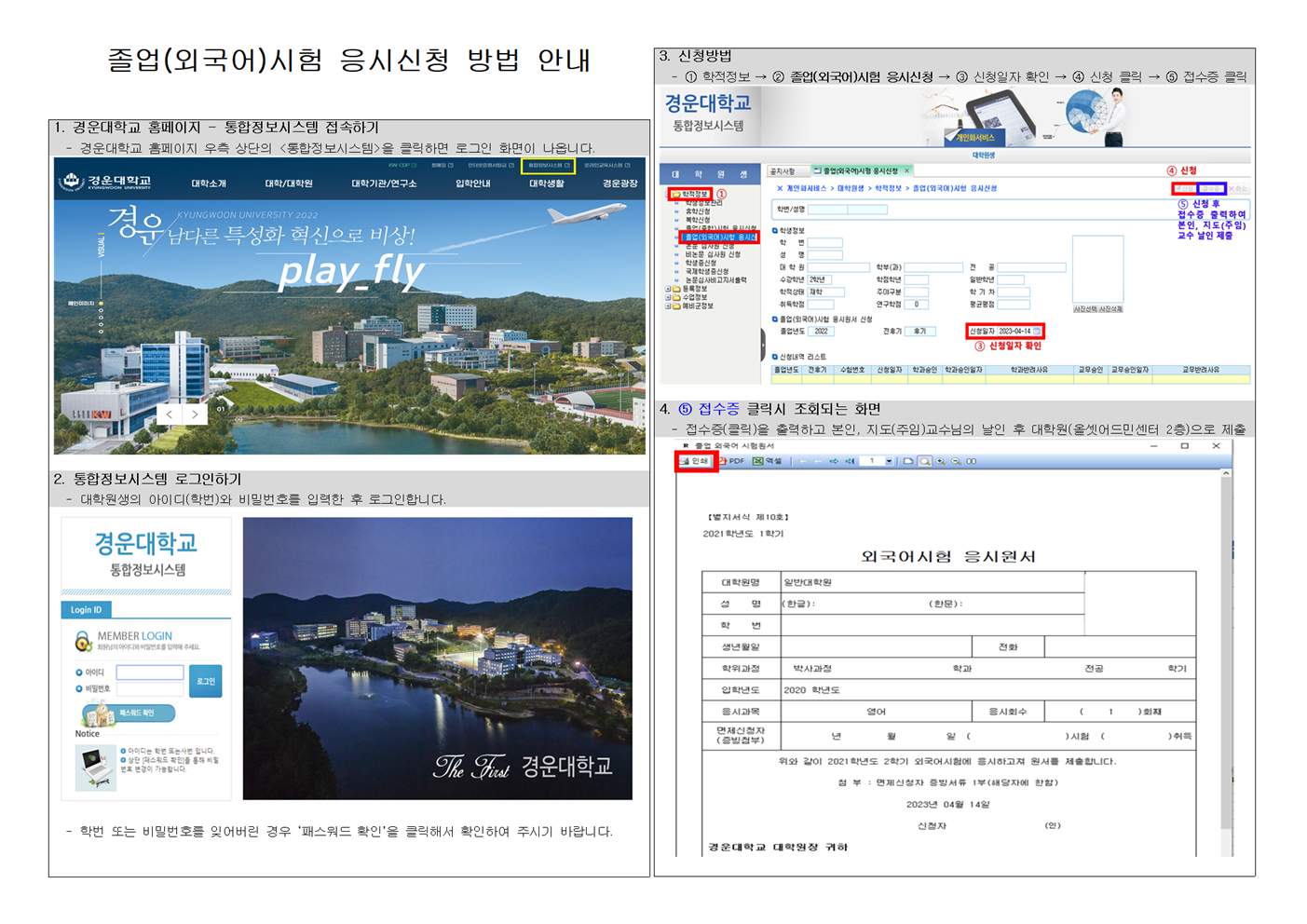Select the 아이디 radio button
Viewport: 1307px width, 924px height.
79,672
